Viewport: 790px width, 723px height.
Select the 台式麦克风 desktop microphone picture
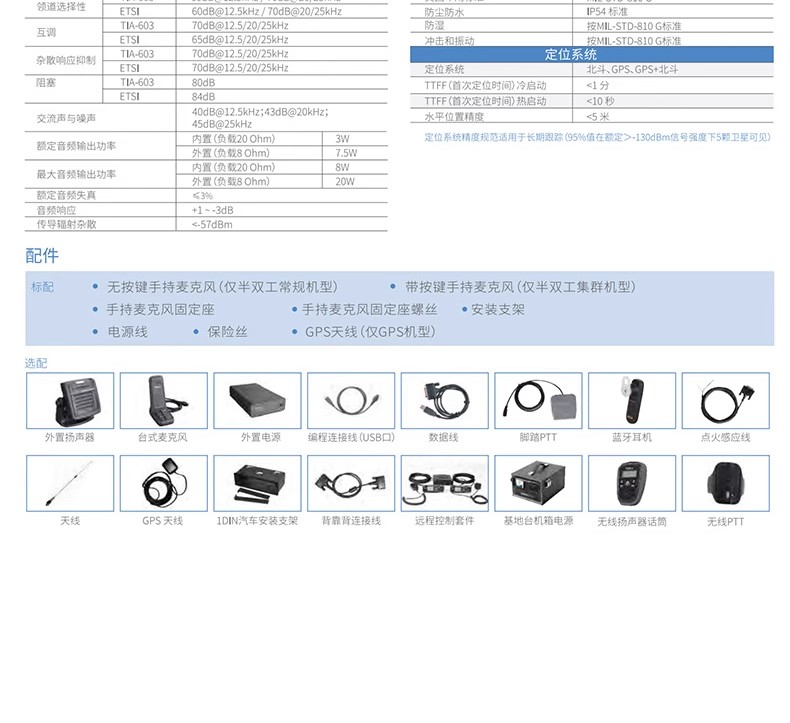(163, 401)
